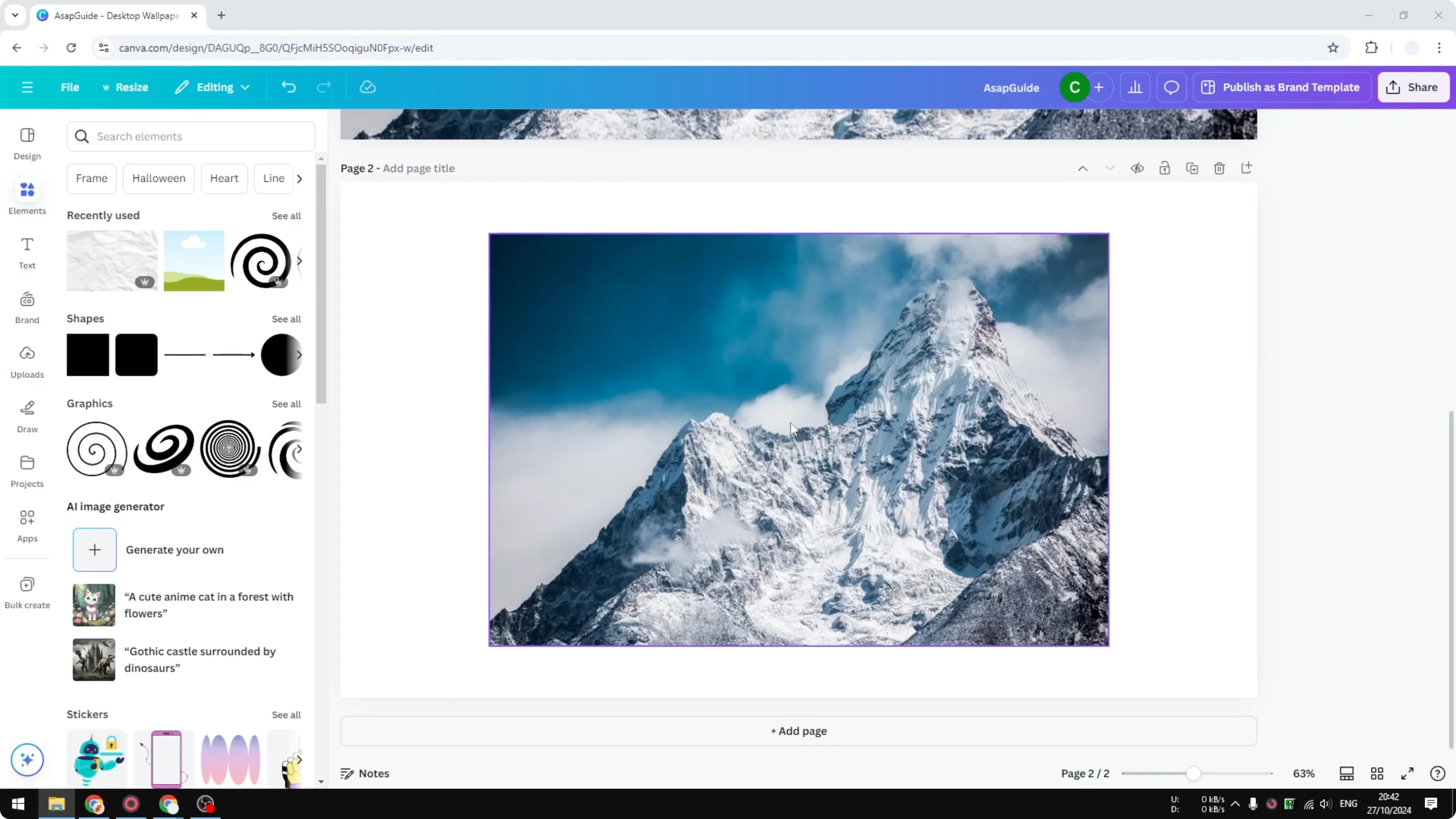Screen dimensions: 1456x819
Task: Open the Editing mode dropdown
Action: [x=212, y=87]
